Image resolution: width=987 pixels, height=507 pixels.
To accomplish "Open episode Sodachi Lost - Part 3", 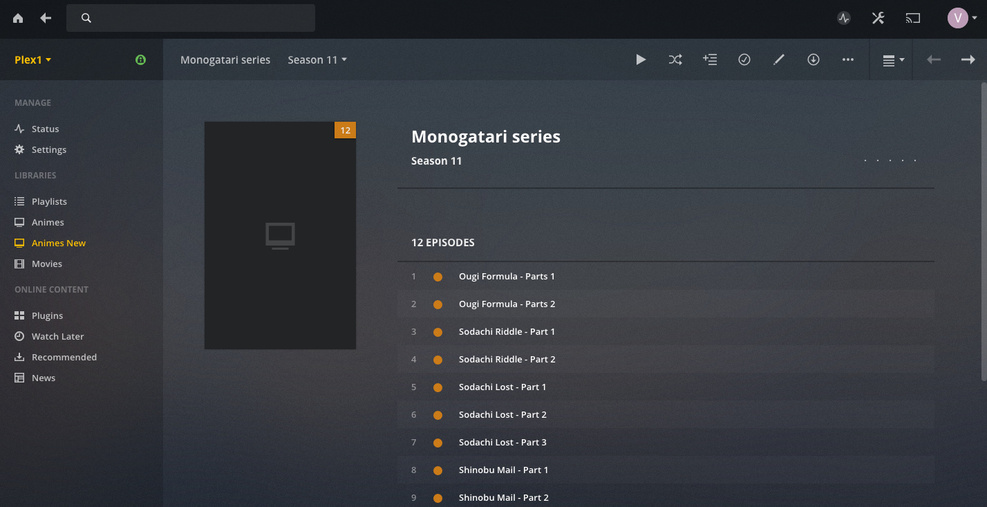I will click(502, 443).
